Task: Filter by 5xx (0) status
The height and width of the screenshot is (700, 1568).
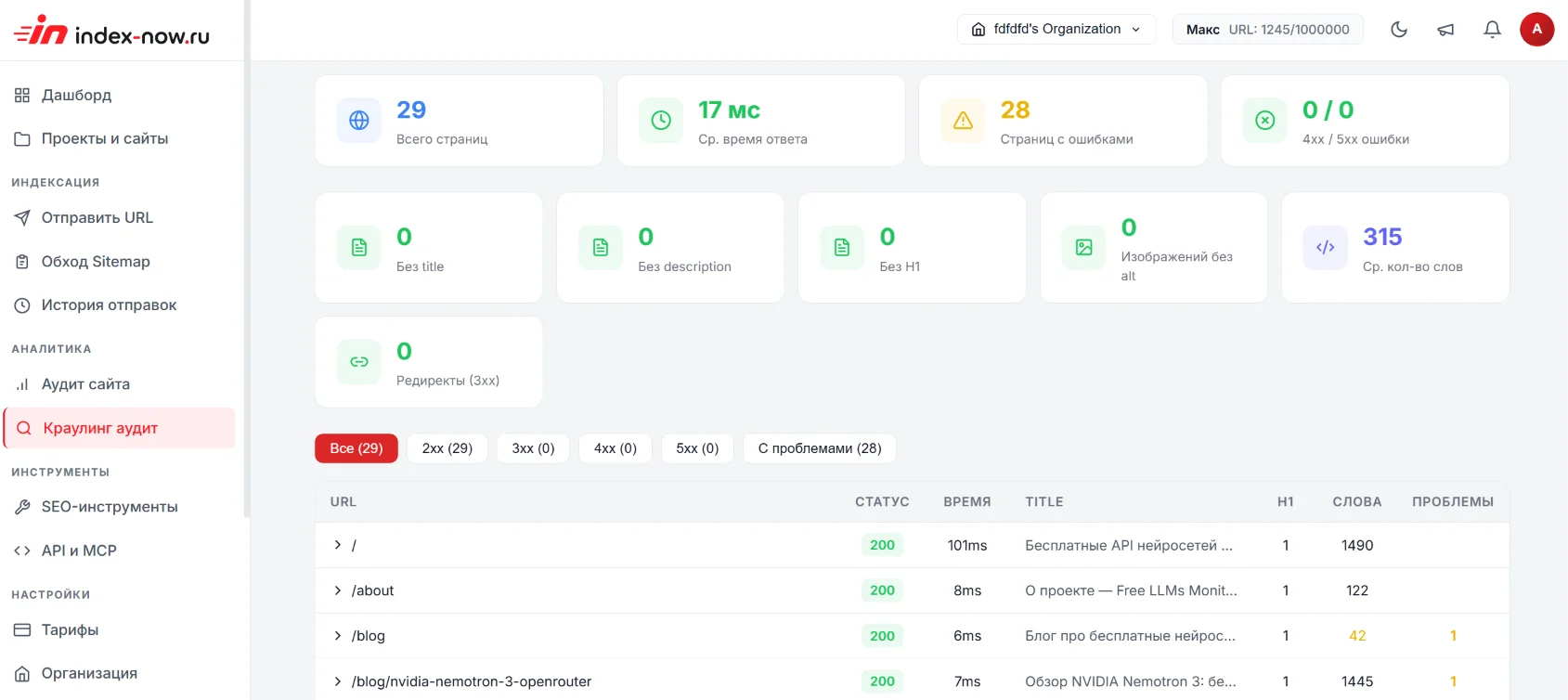Action: (697, 448)
